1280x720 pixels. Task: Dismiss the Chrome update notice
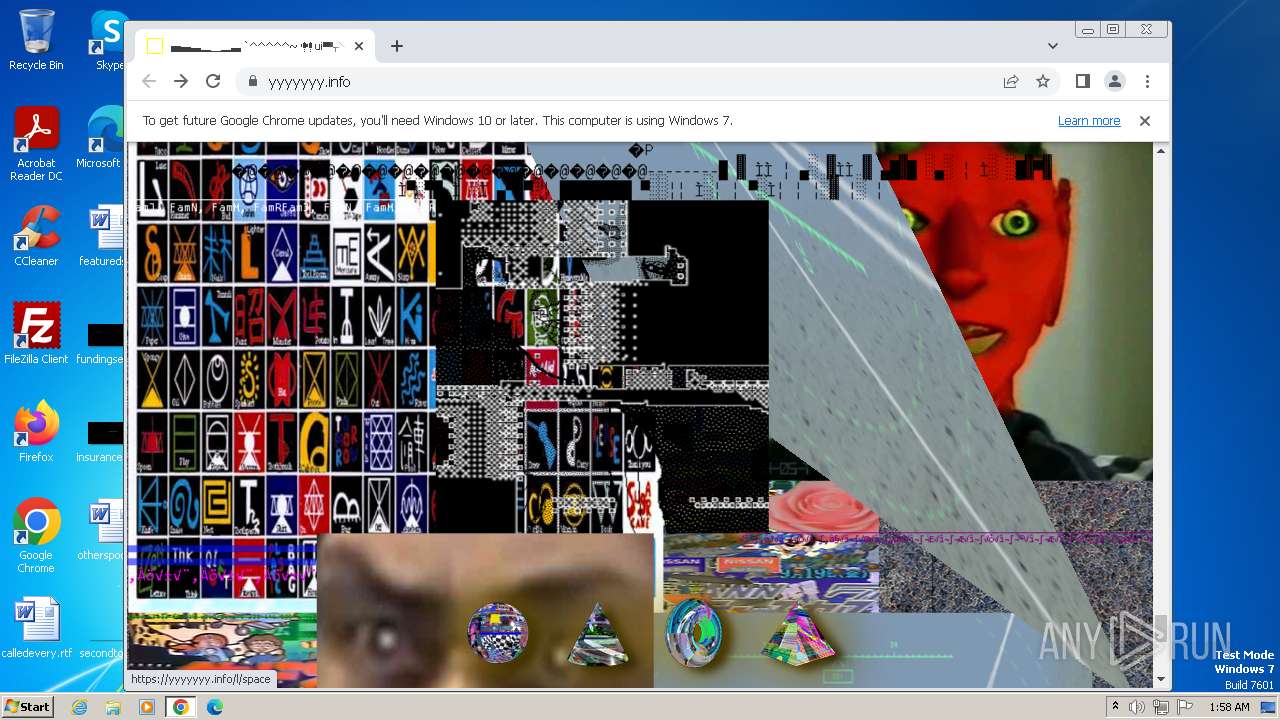click(1145, 121)
